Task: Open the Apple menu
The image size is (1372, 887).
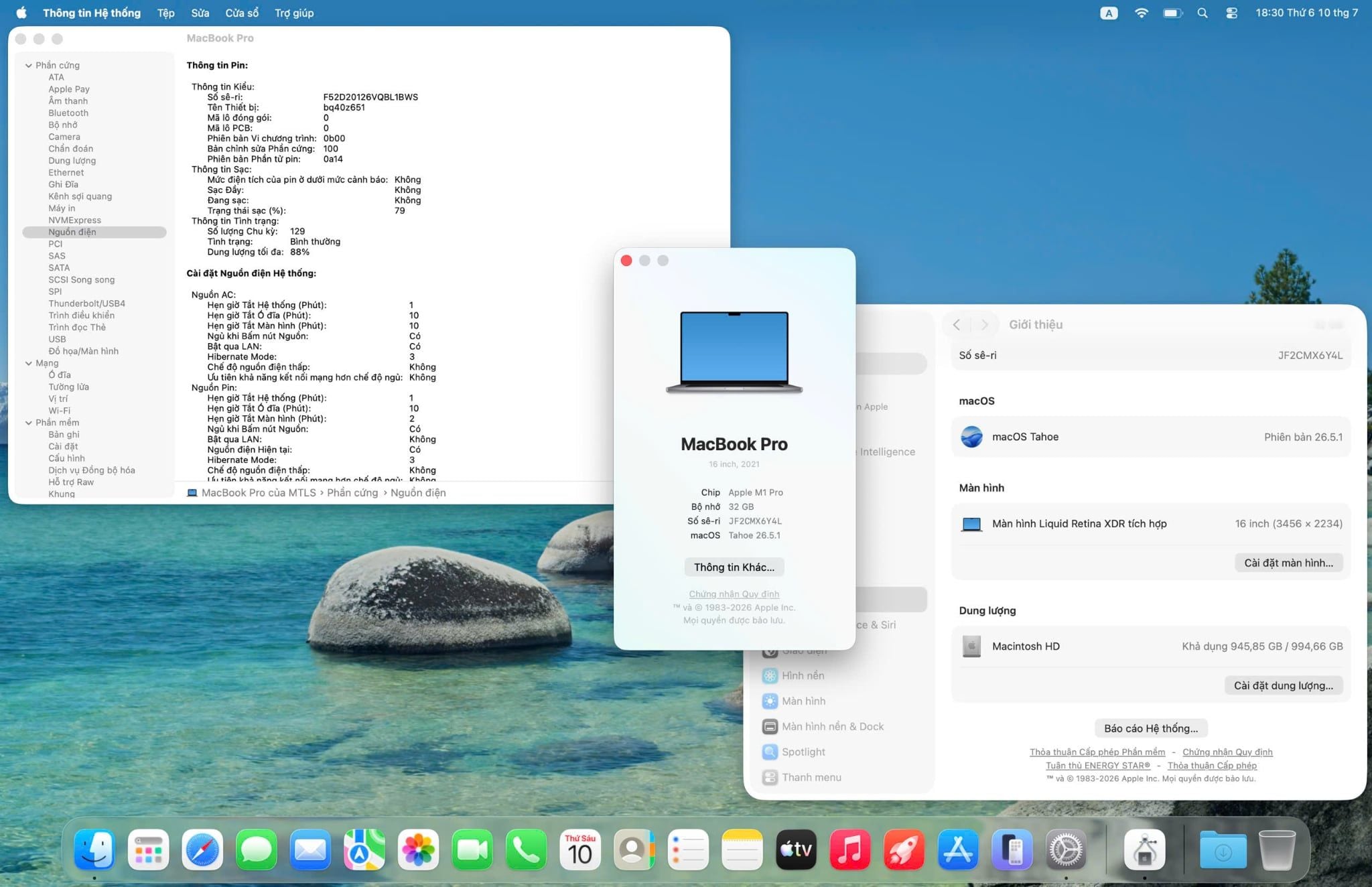Action: pyautogui.click(x=21, y=13)
